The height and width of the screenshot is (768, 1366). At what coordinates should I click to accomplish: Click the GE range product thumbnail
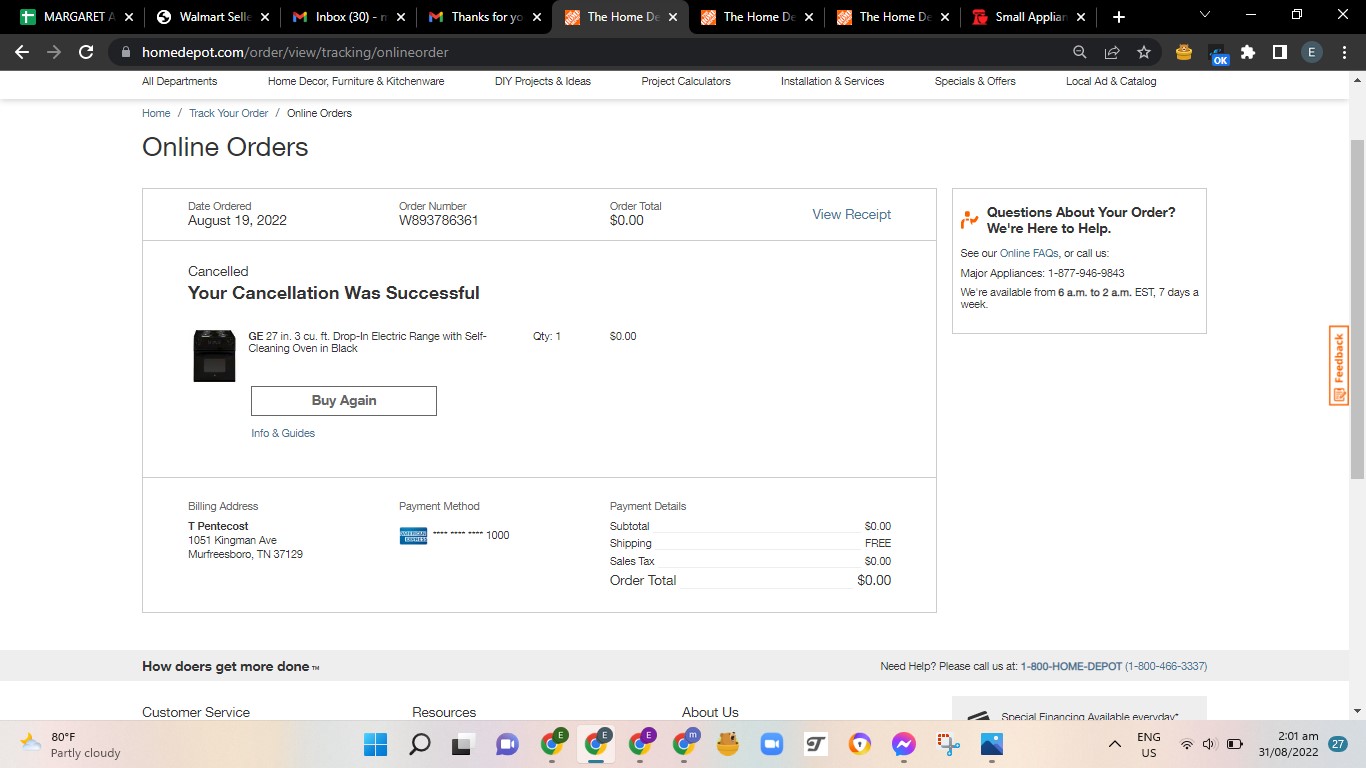click(x=214, y=355)
